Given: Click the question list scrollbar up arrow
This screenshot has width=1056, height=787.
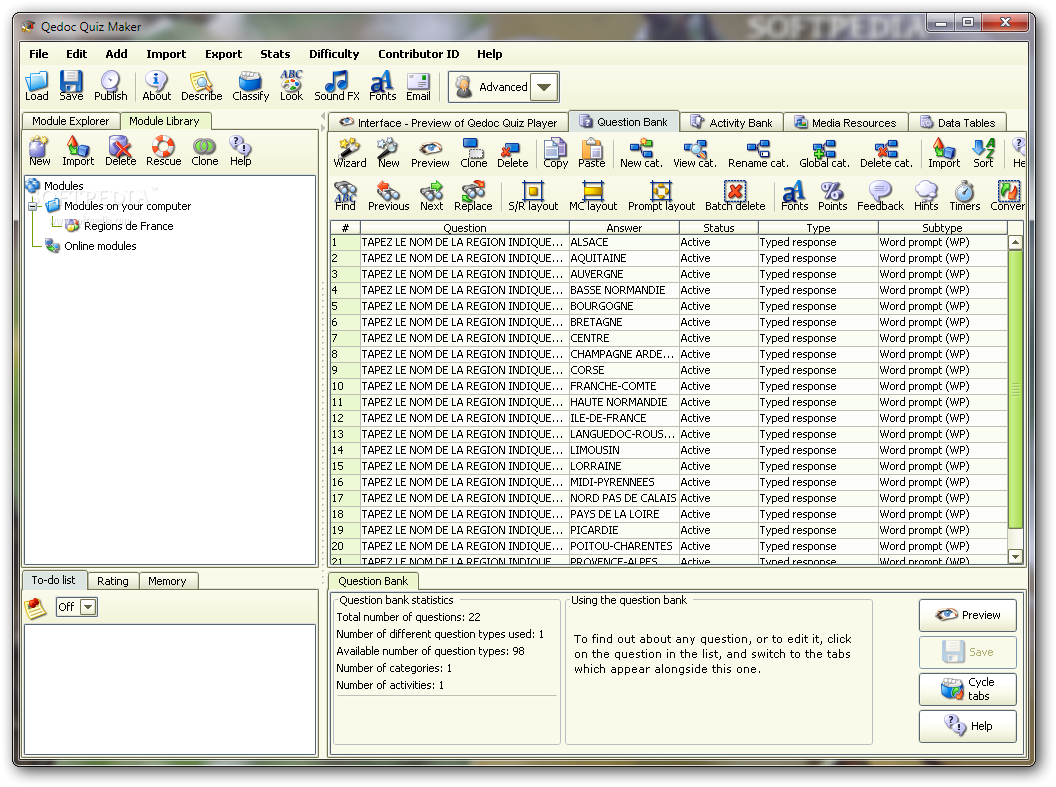Looking at the screenshot, I should [x=1016, y=242].
